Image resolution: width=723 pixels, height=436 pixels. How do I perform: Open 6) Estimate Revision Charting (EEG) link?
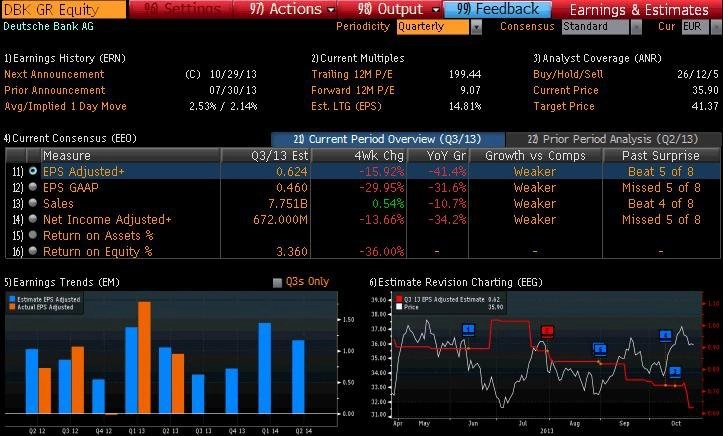[x=456, y=282]
